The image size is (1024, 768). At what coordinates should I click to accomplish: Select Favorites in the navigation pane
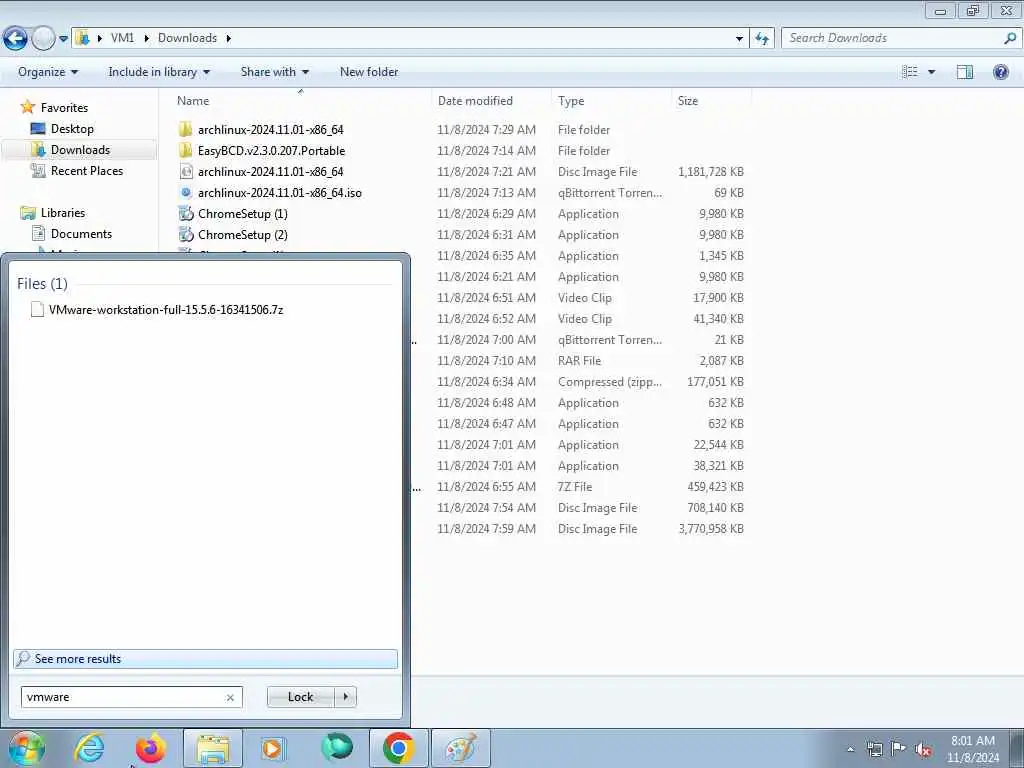click(x=64, y=108)
